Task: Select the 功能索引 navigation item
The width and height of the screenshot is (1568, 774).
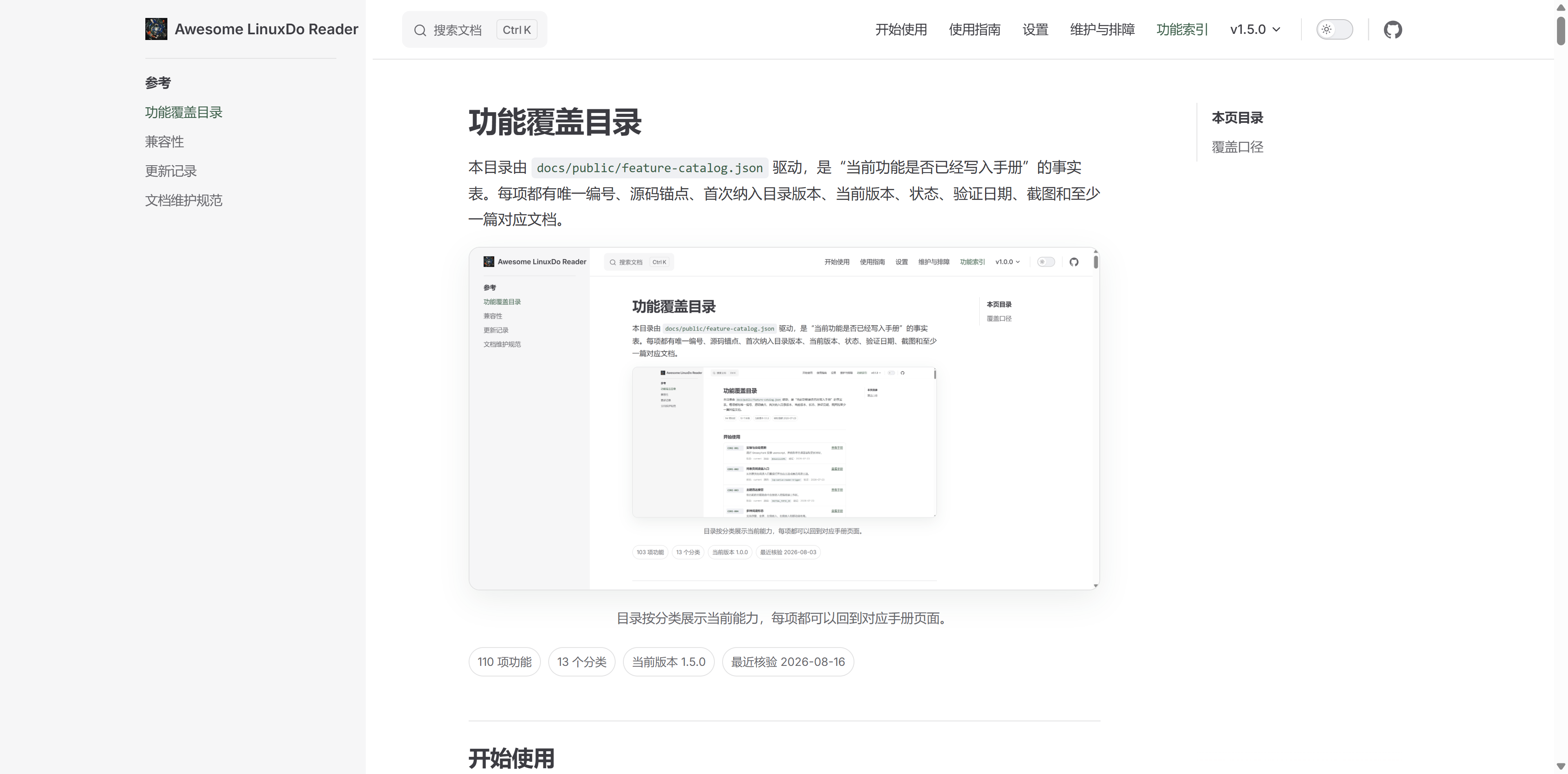Action: (1182, 29)
